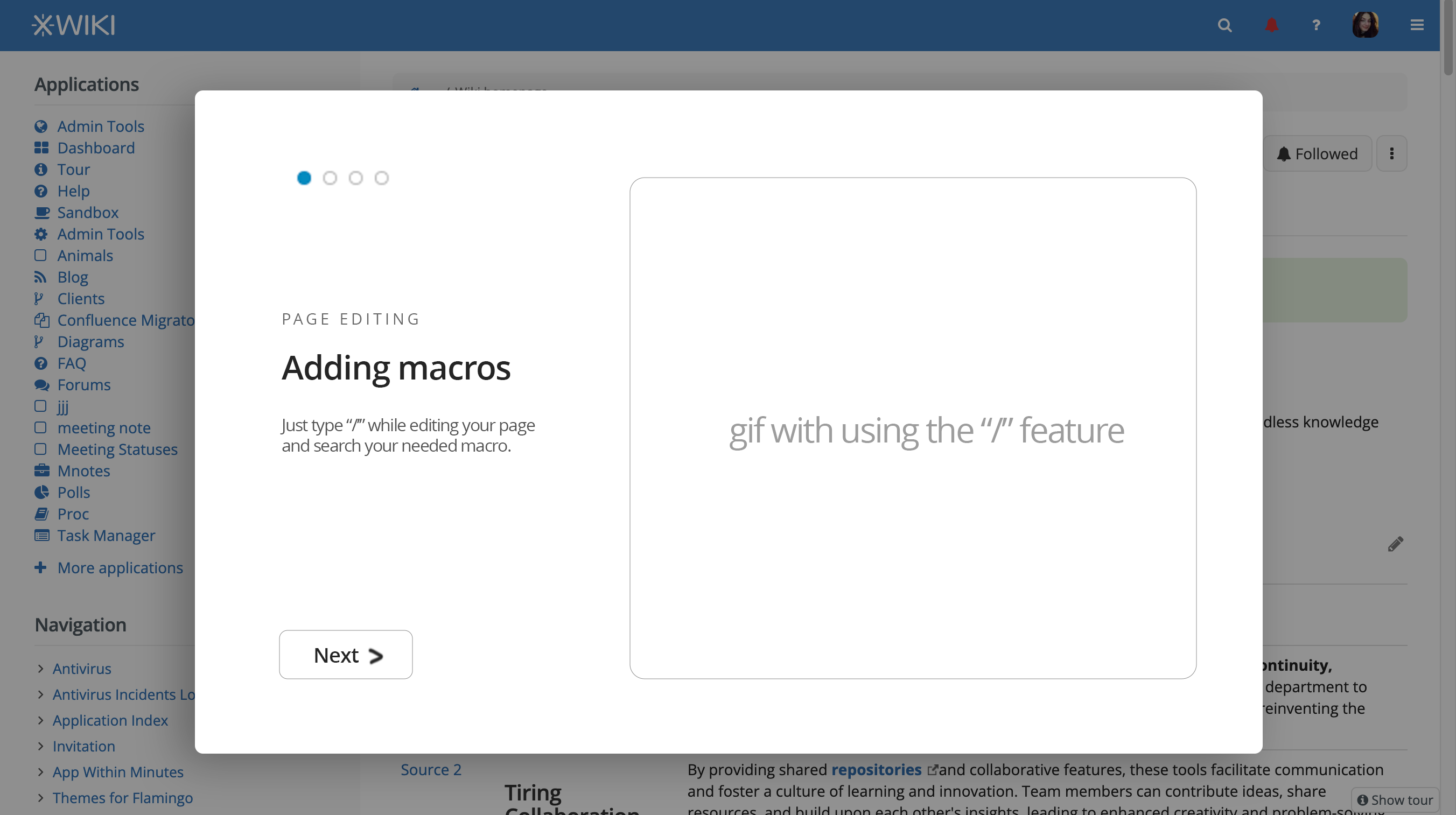Open Dashboard in Applications panel

point(95,148)
